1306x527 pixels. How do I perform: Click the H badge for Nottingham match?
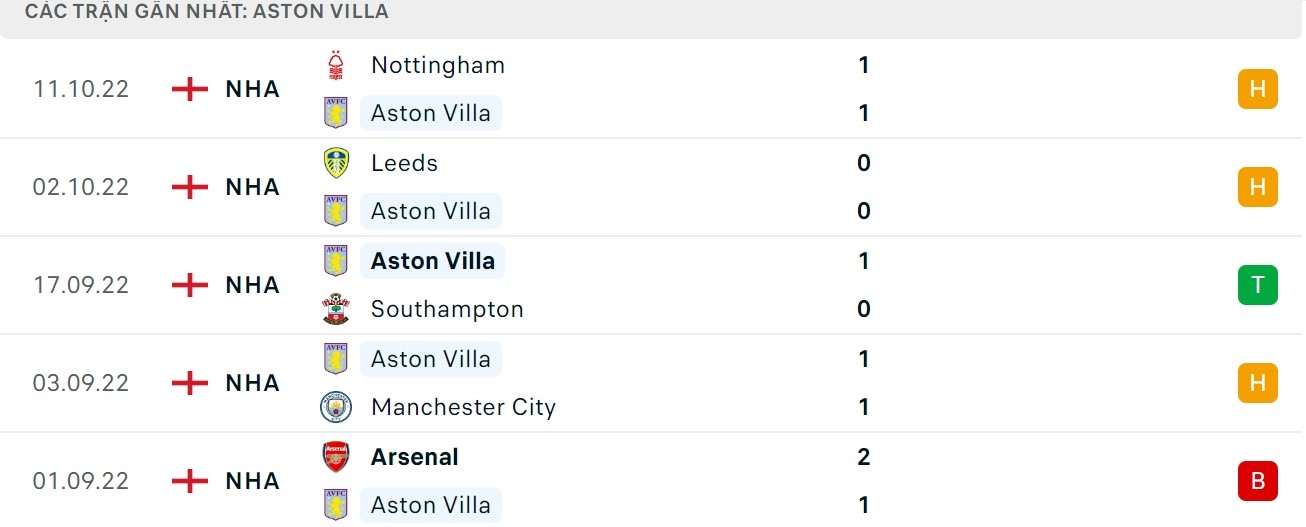coord(1257,89)
